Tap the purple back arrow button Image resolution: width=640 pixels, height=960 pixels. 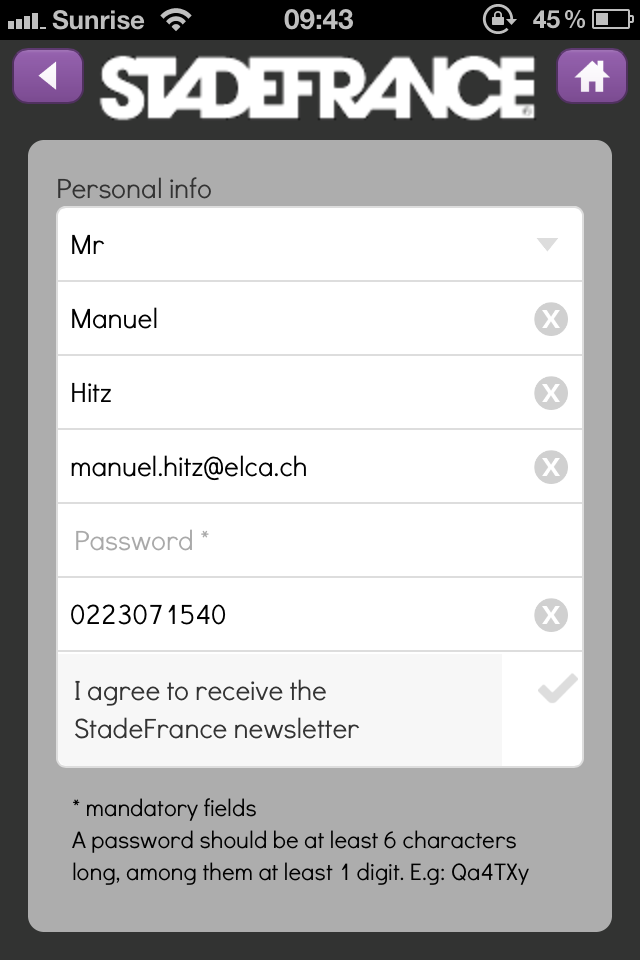48,77
